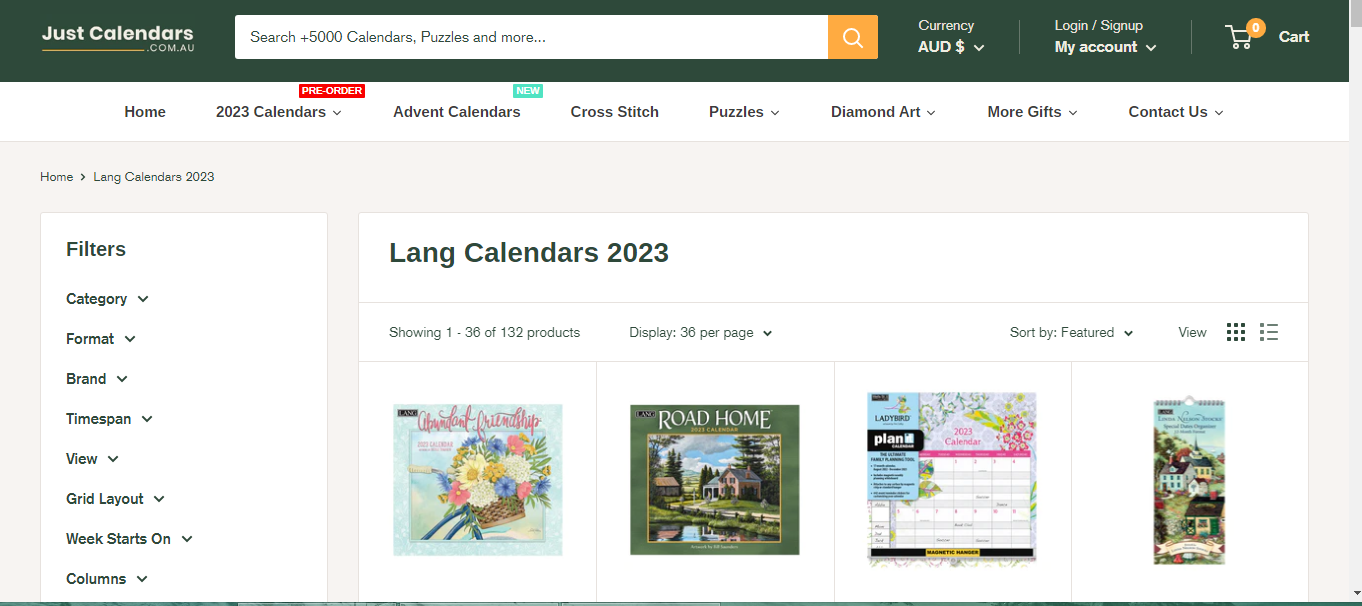The height and width of the screenshot is (606, 1362).
Task: Open the Road Home calendar thumbnail
Action: pos(714,479)
